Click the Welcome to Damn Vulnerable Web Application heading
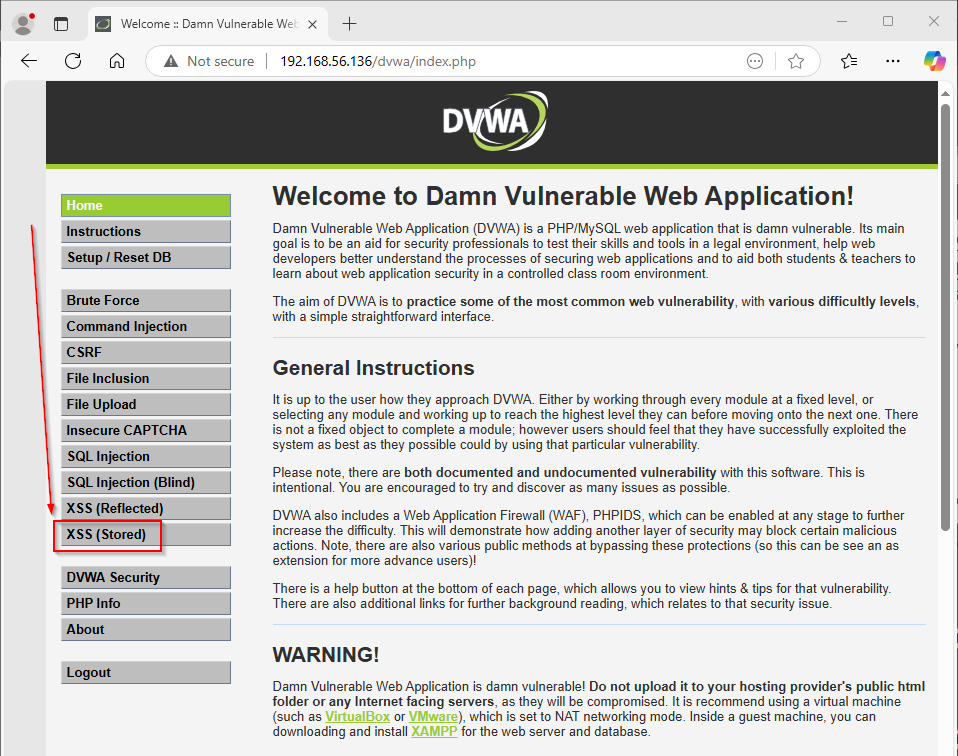 tap(563, 196)
